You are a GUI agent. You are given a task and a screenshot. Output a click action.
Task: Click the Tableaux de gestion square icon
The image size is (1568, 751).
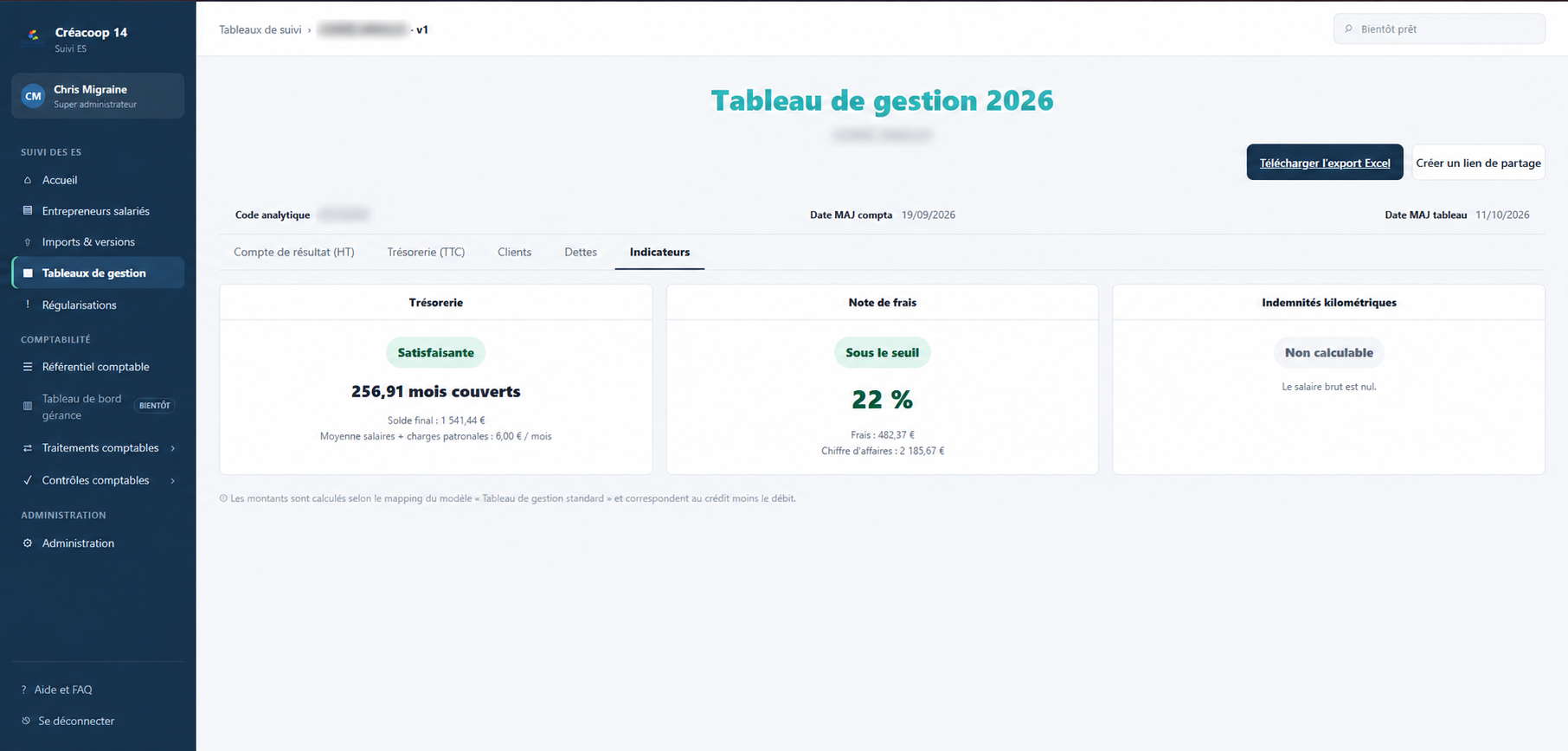[x=28, y=273]
